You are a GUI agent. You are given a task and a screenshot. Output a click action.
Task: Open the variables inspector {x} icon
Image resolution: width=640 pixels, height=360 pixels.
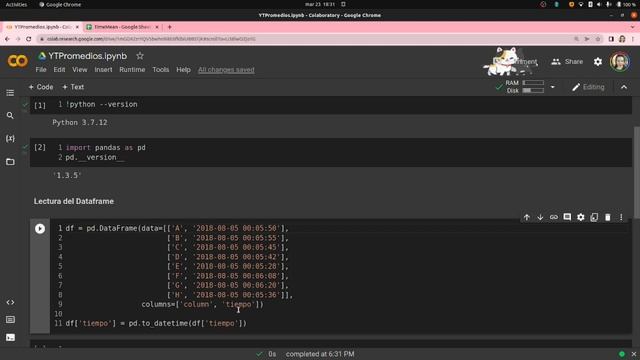pos(10,138)
